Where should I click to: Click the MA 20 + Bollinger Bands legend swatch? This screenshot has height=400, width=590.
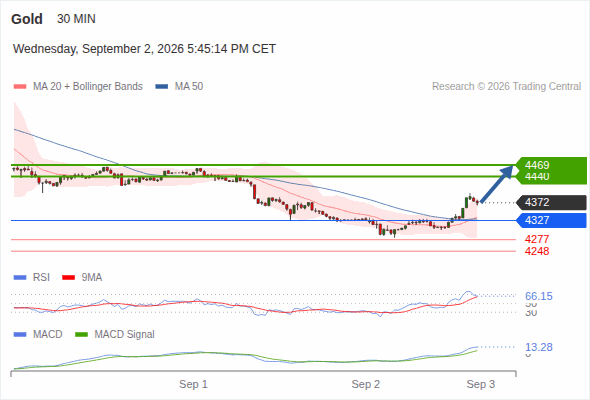point(20,87)
